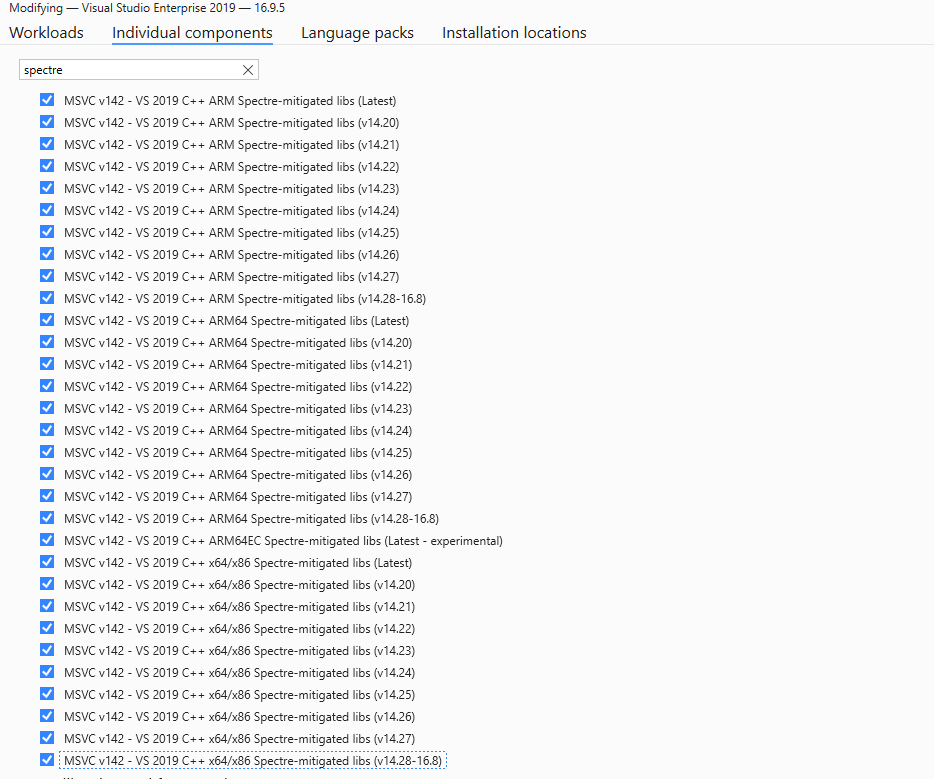Toggle ARM64EC Spectre-mitigated libs (Latest - experimental)
934x779 pixels.
coord(47,540)
